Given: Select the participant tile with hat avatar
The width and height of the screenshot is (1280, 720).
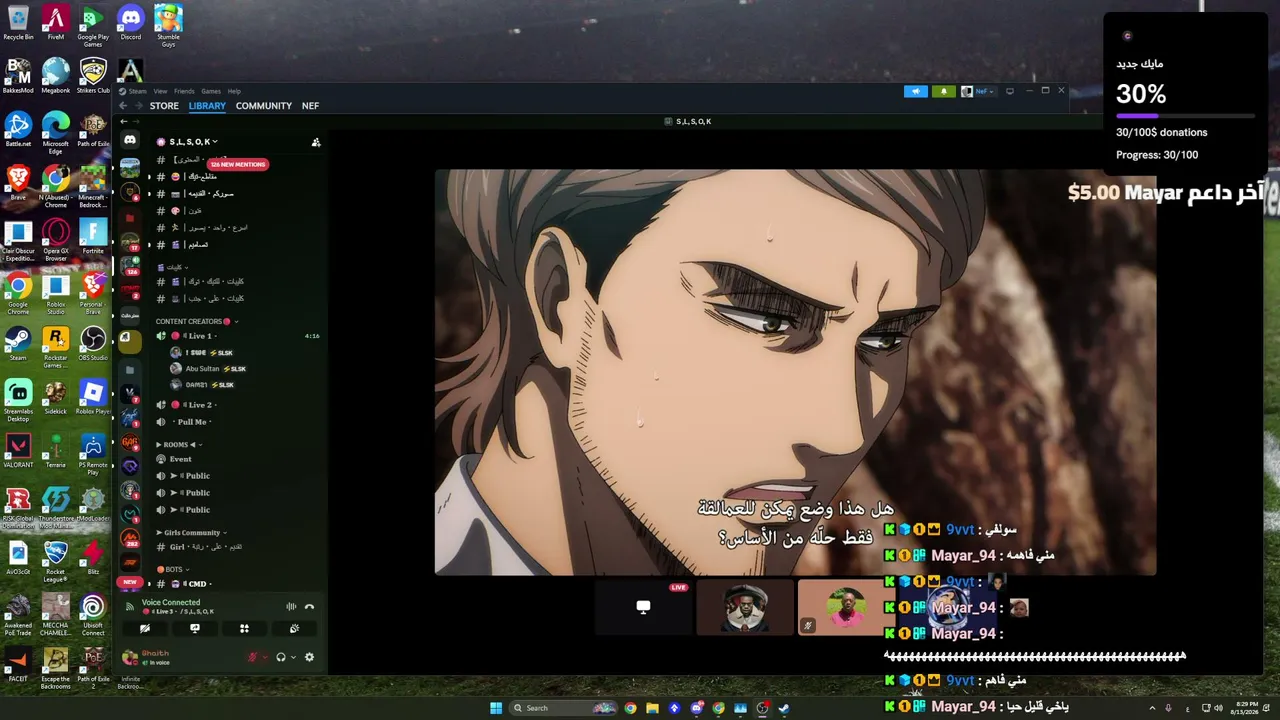Looking at the screenshot, I should [x=745, y=607].
